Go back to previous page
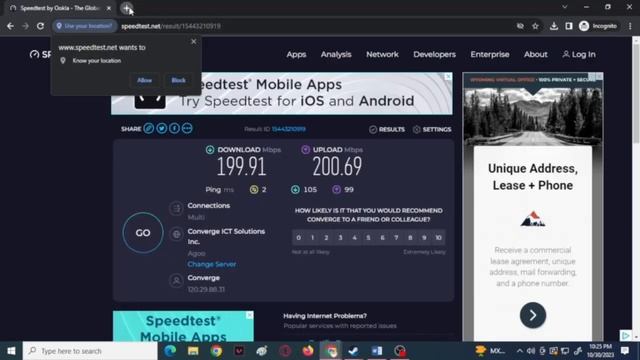640x360 pixels. point(10,26)
